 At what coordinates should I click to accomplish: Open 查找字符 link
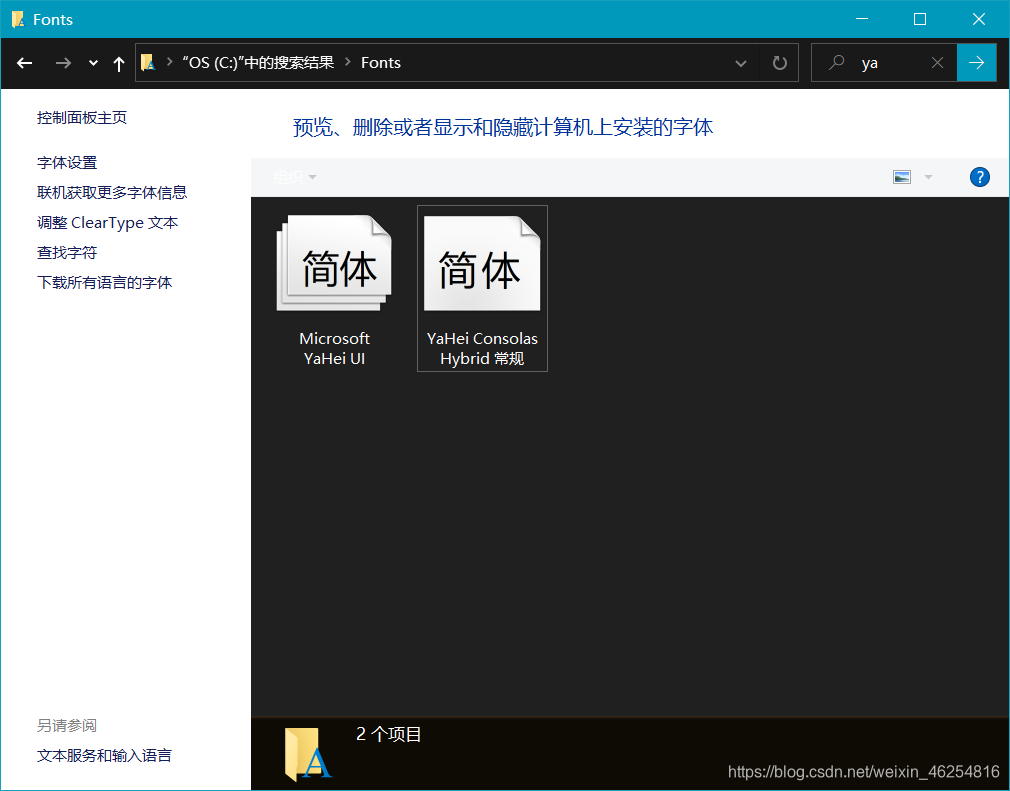(x=67, y=253)
